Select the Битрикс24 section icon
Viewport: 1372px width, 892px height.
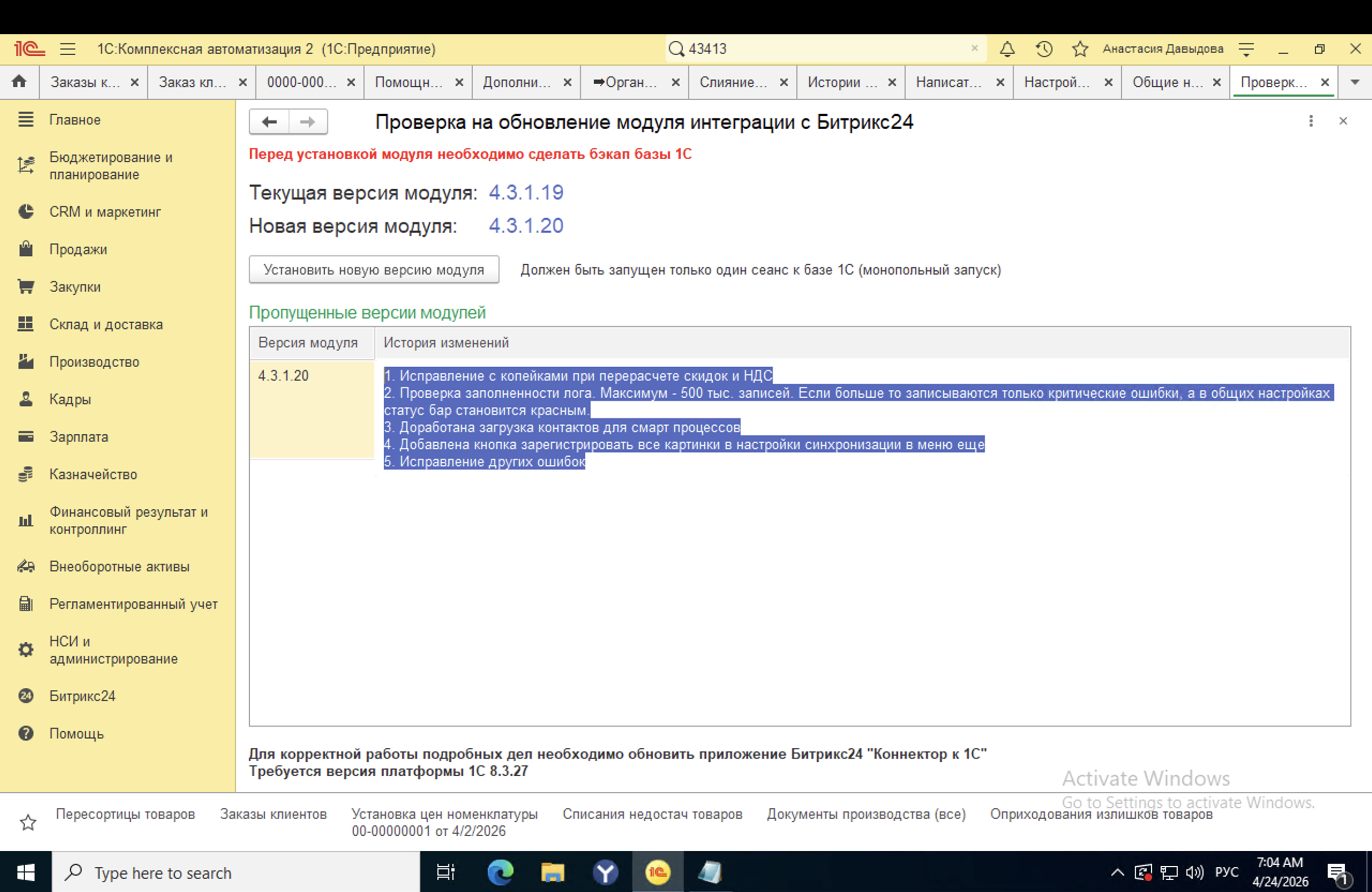click(26, 696)
